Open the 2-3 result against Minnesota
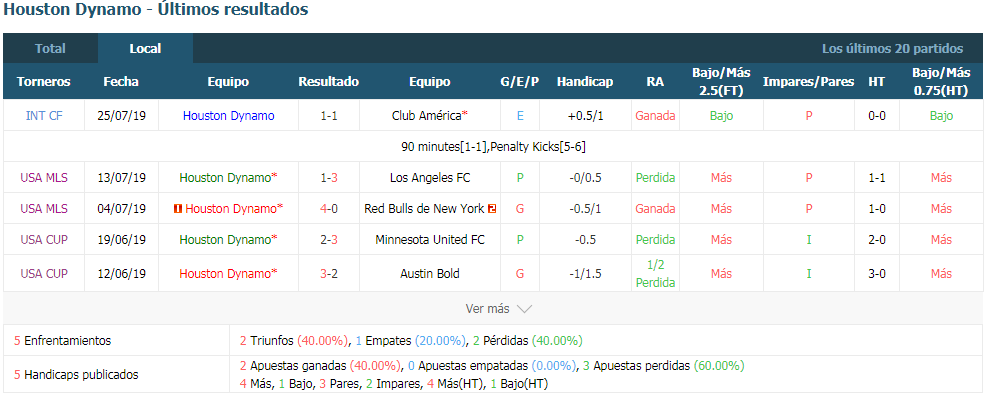 [x=329, y=240]
